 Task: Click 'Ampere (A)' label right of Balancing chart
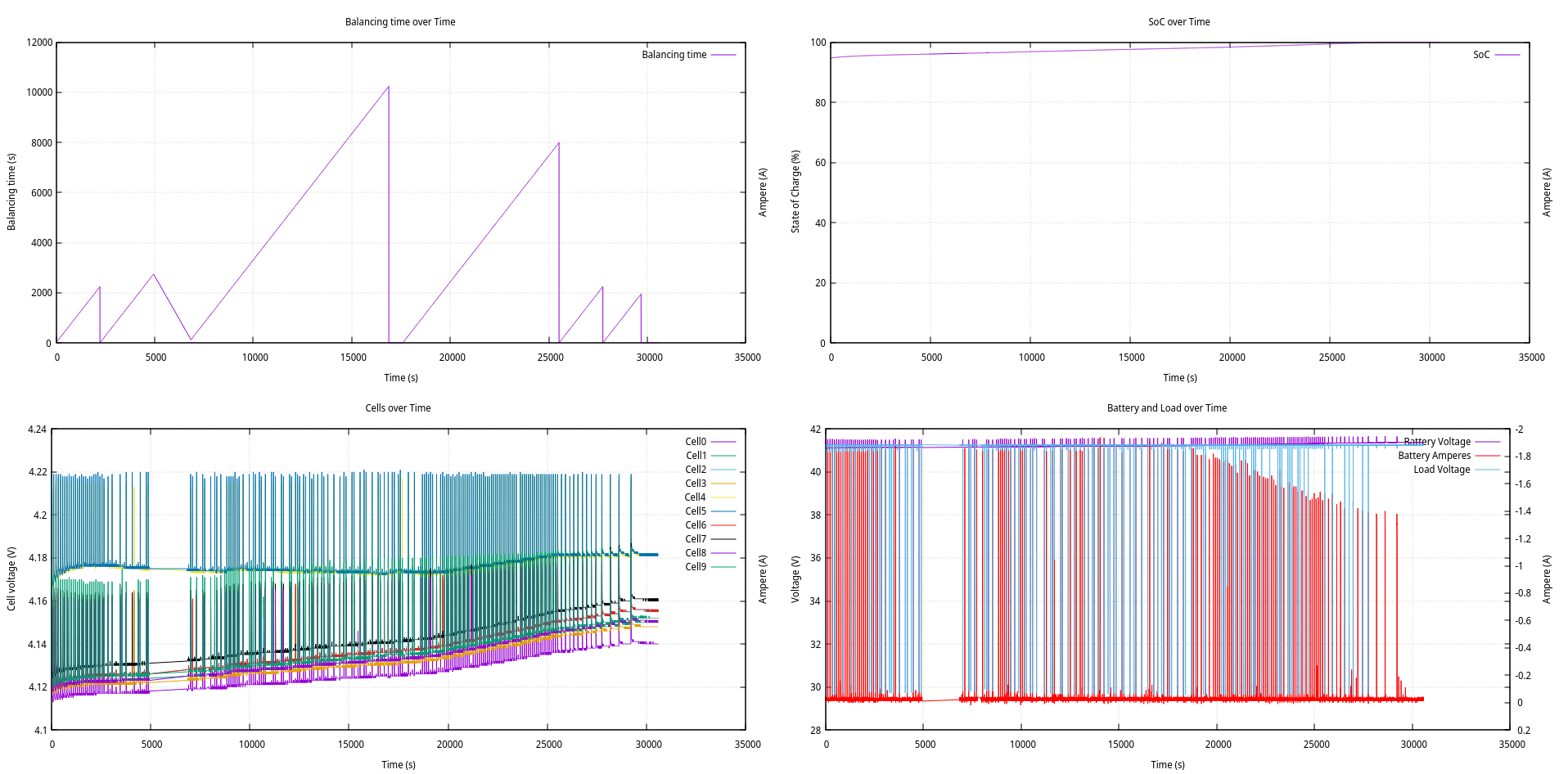coord(763,192)
